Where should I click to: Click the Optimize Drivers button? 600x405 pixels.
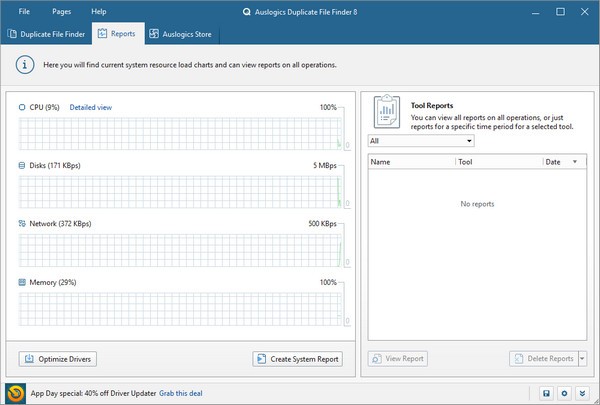click(58, 359)
